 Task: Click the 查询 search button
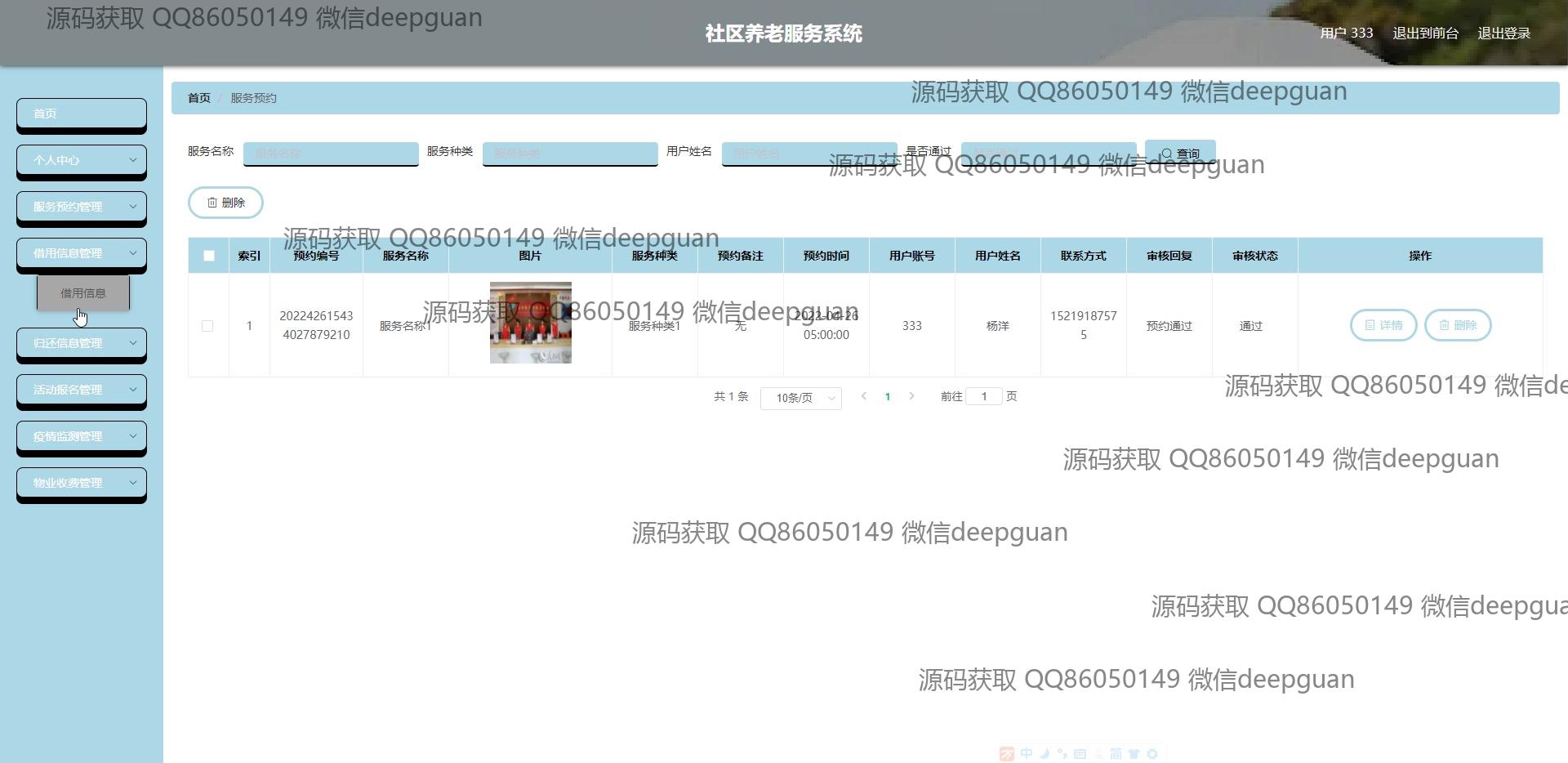(x=1180, y=154)
